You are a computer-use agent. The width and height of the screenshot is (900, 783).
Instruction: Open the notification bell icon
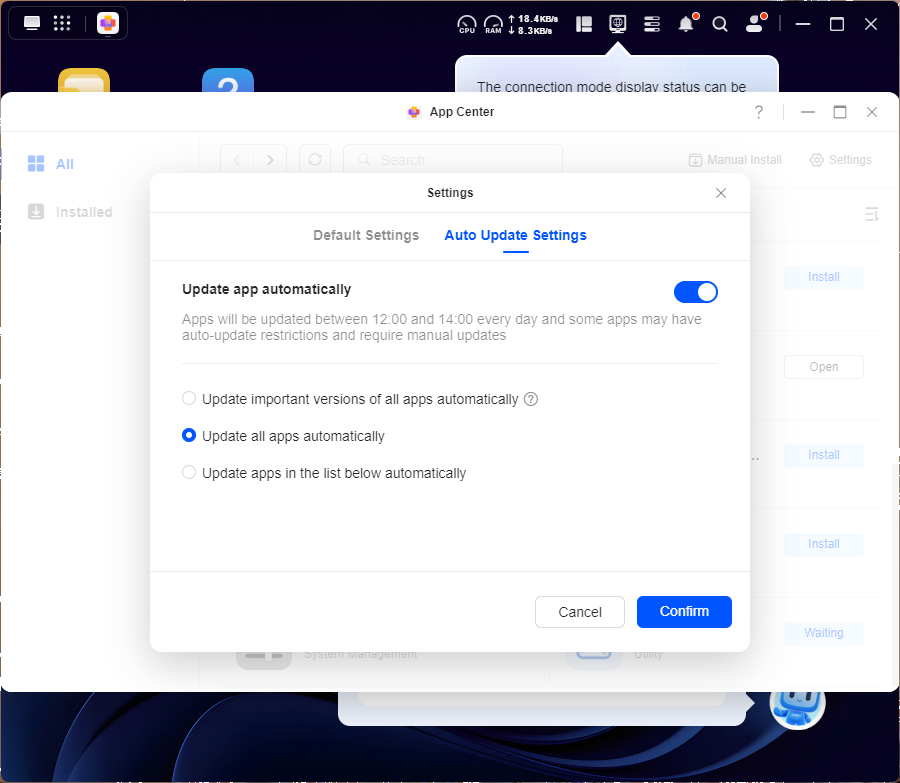[686, 24]
